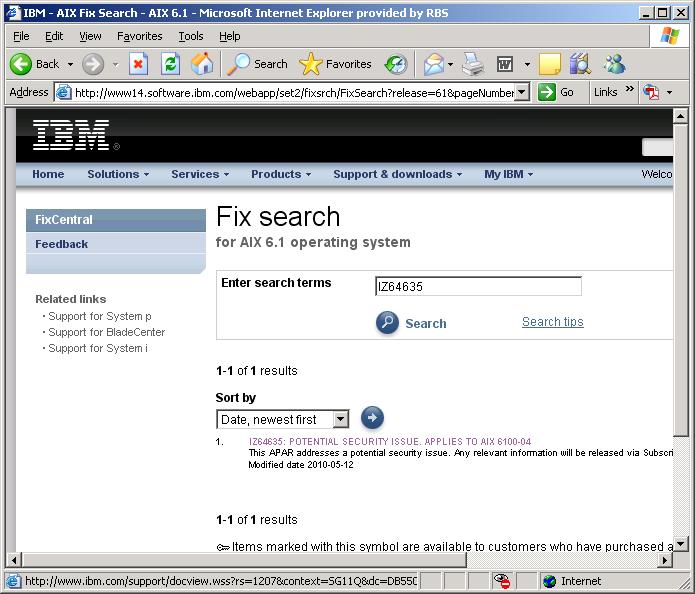This screenshot has width=695, height=594.
Task: Expand the Support & downloads menu
Action: pyautogui.click(x=398, y=174)
